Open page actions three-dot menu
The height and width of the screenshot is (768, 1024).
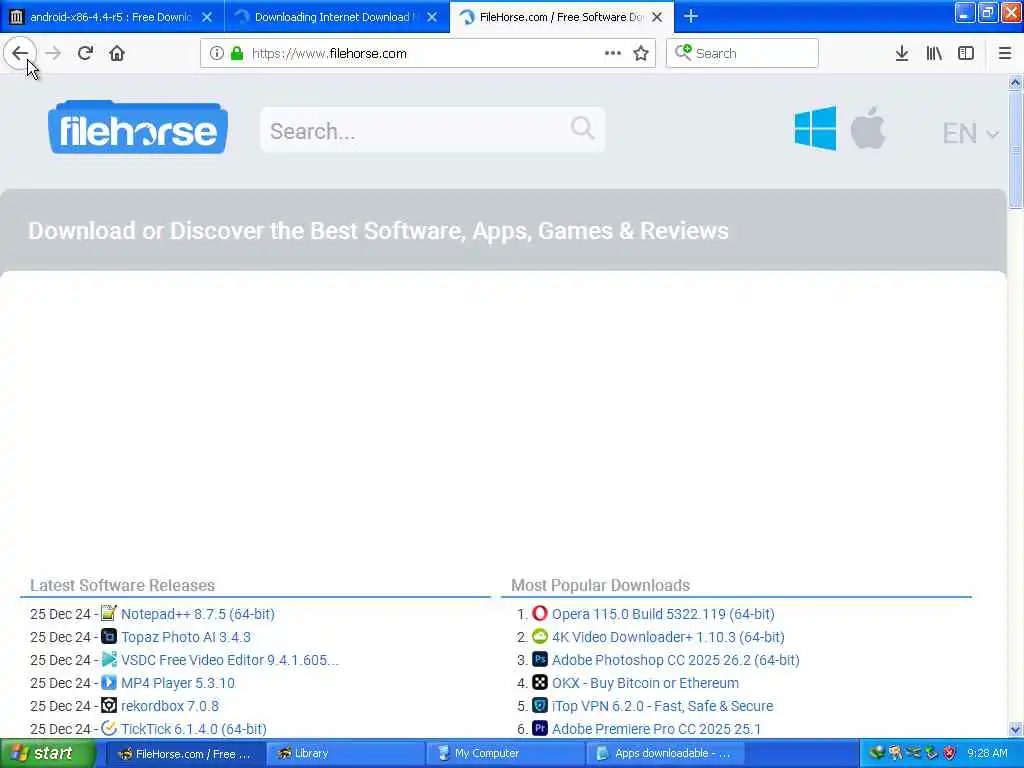pos(613,54)
